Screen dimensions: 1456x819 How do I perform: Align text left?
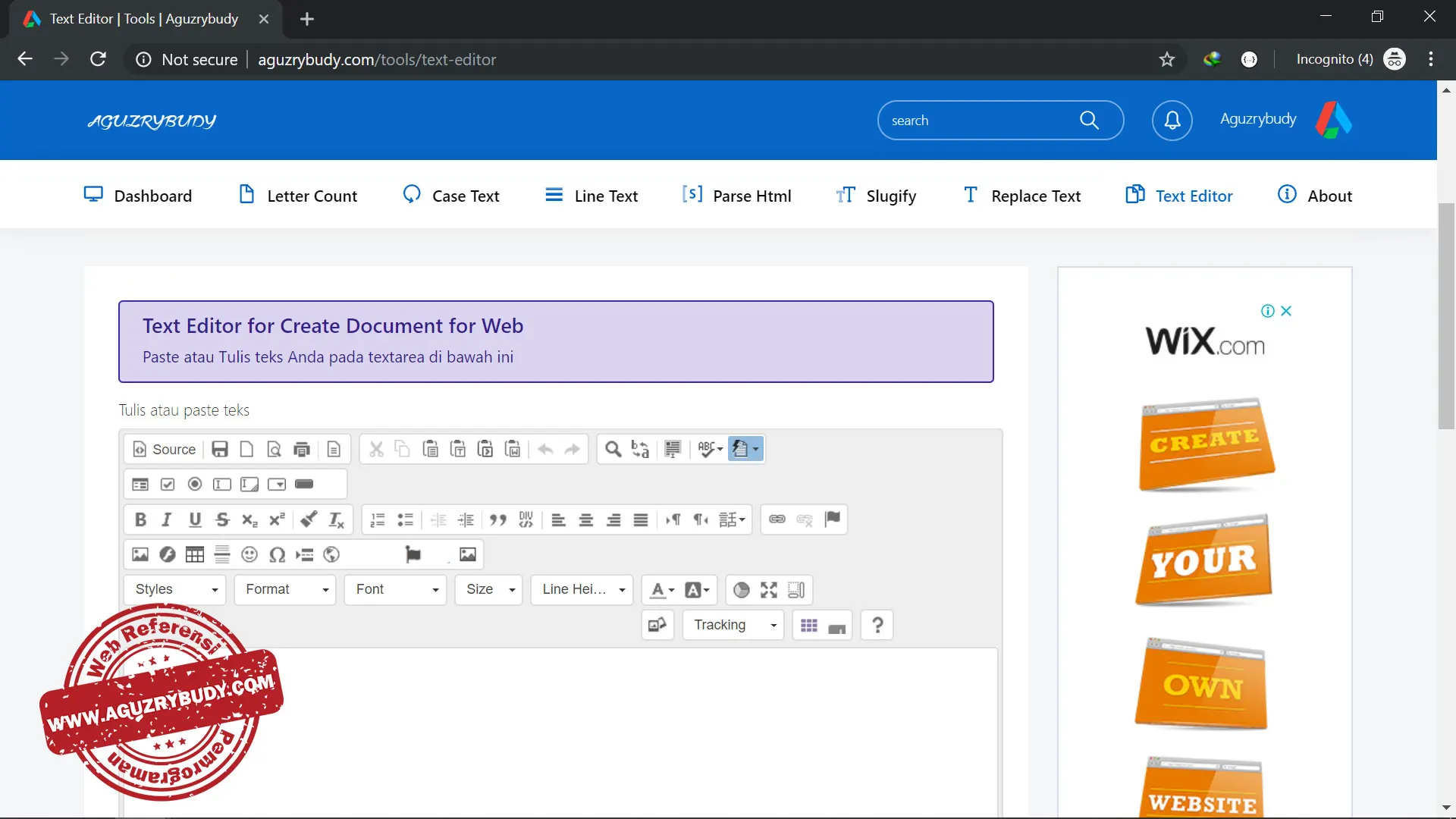point(559,519)
